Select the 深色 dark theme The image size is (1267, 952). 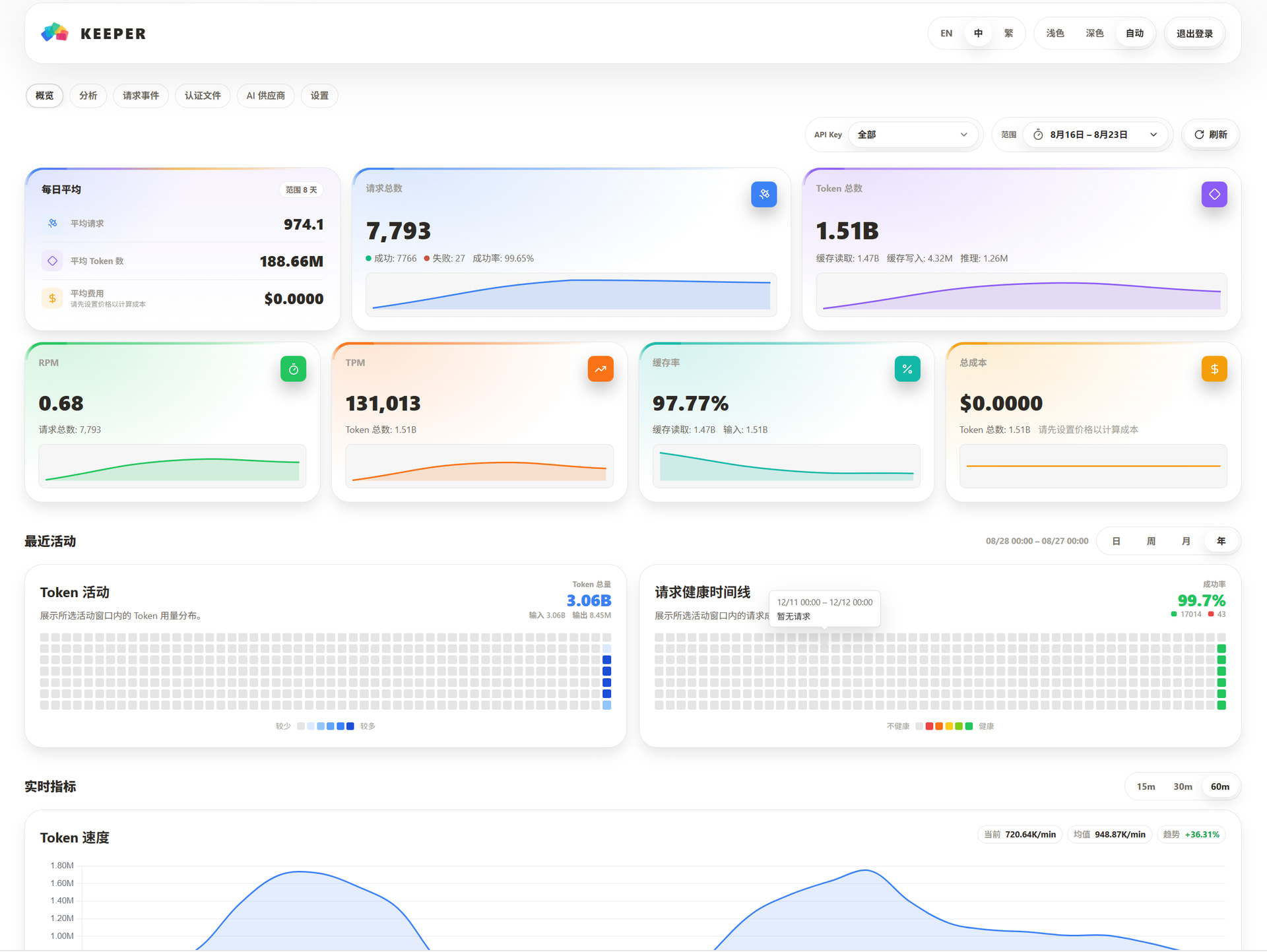click(1095, 34)
